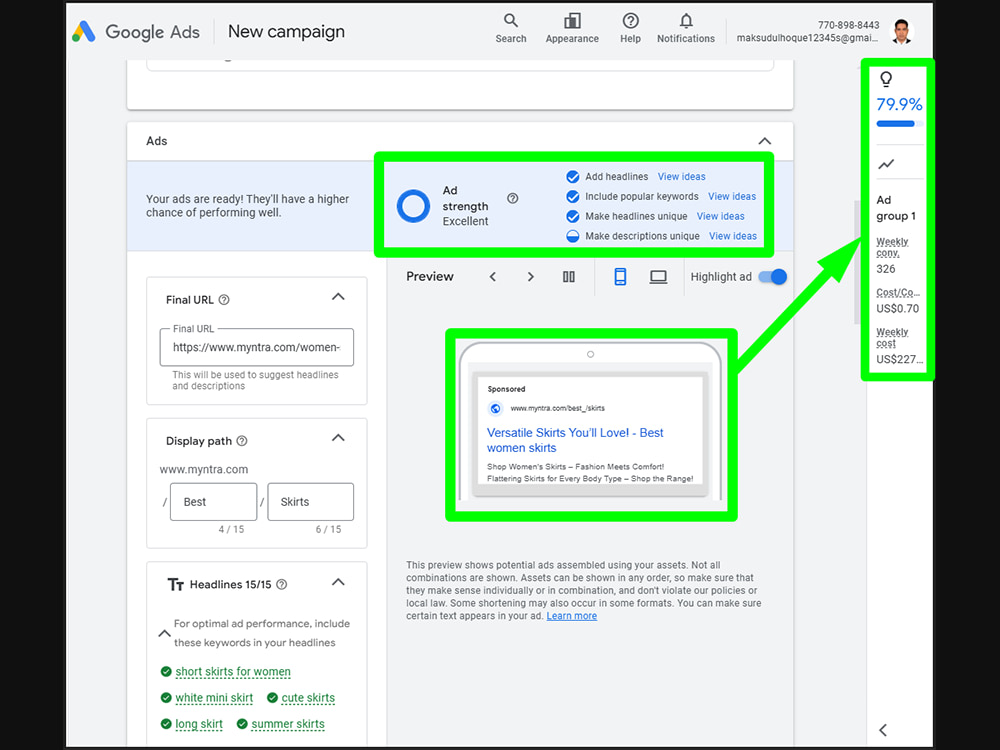Click the 79.9% optimization score bar
Screen dimensions: 1000x750
pos(899,124)
